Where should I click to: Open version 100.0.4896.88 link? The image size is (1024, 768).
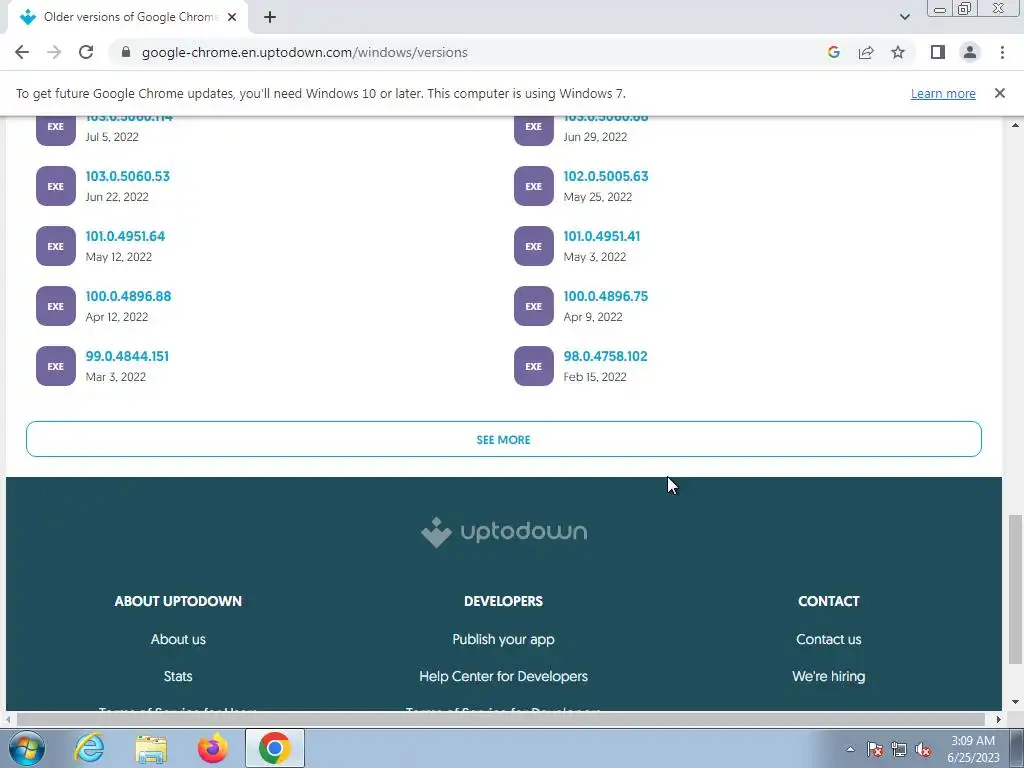click(x=128, y=296)
